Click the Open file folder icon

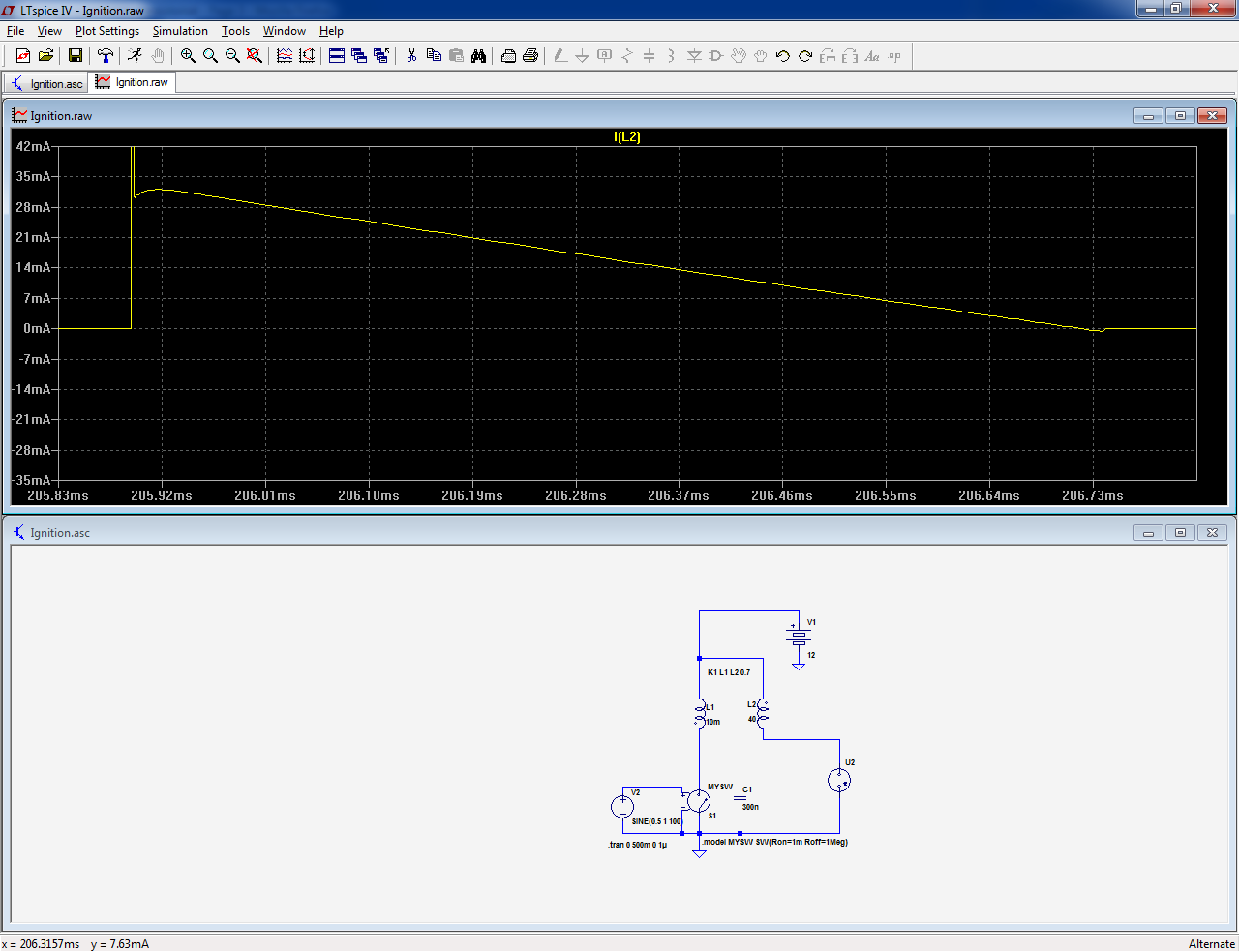(45, 56)
